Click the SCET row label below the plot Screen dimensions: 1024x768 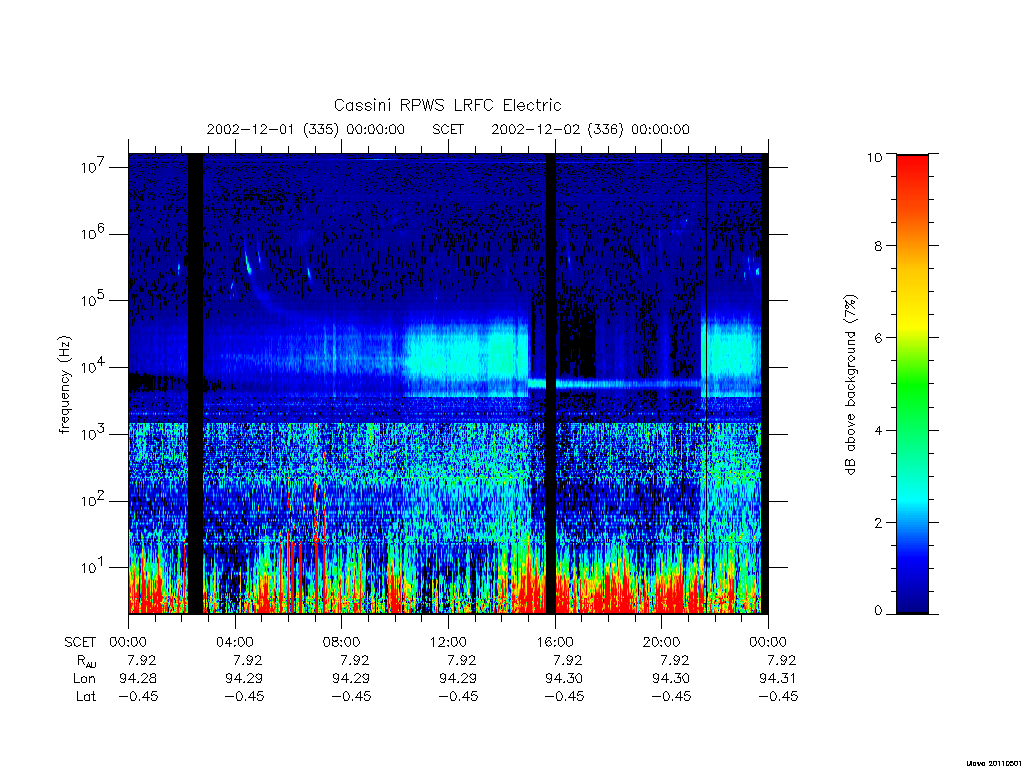coord(80,642)
